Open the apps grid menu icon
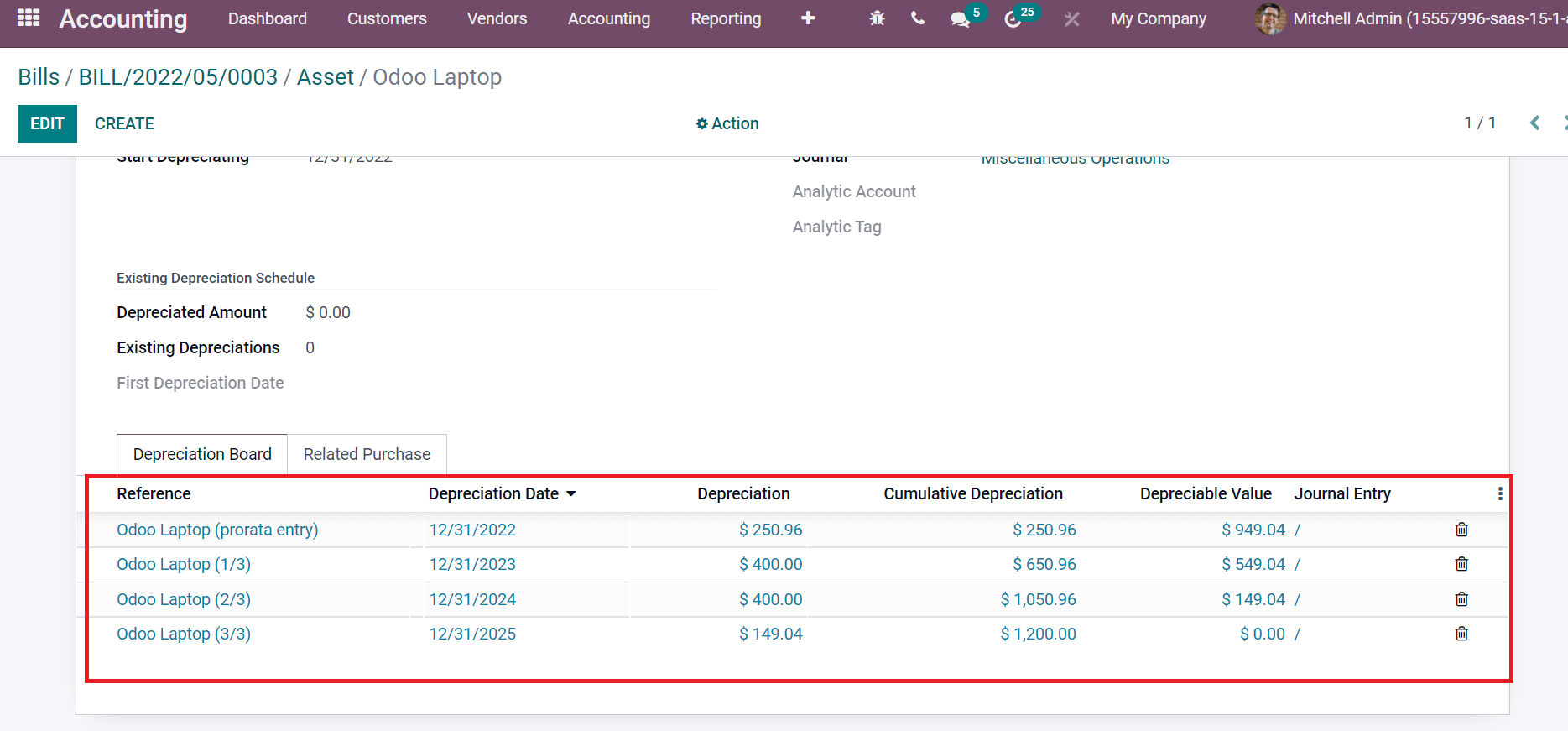The image size is (1568, 731). tap(29, 18)
